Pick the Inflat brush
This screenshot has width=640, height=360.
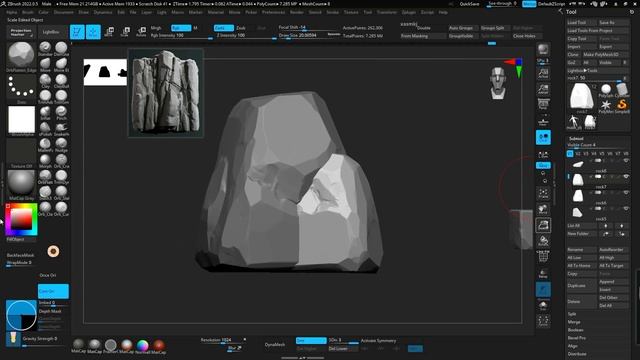45,112
